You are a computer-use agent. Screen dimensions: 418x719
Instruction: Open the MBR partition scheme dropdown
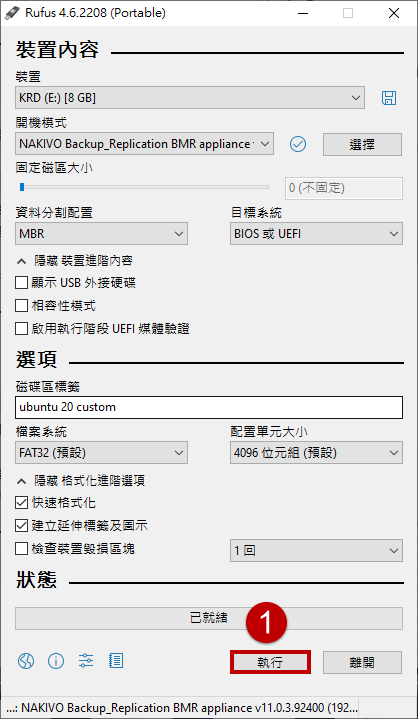click(101, 234)
